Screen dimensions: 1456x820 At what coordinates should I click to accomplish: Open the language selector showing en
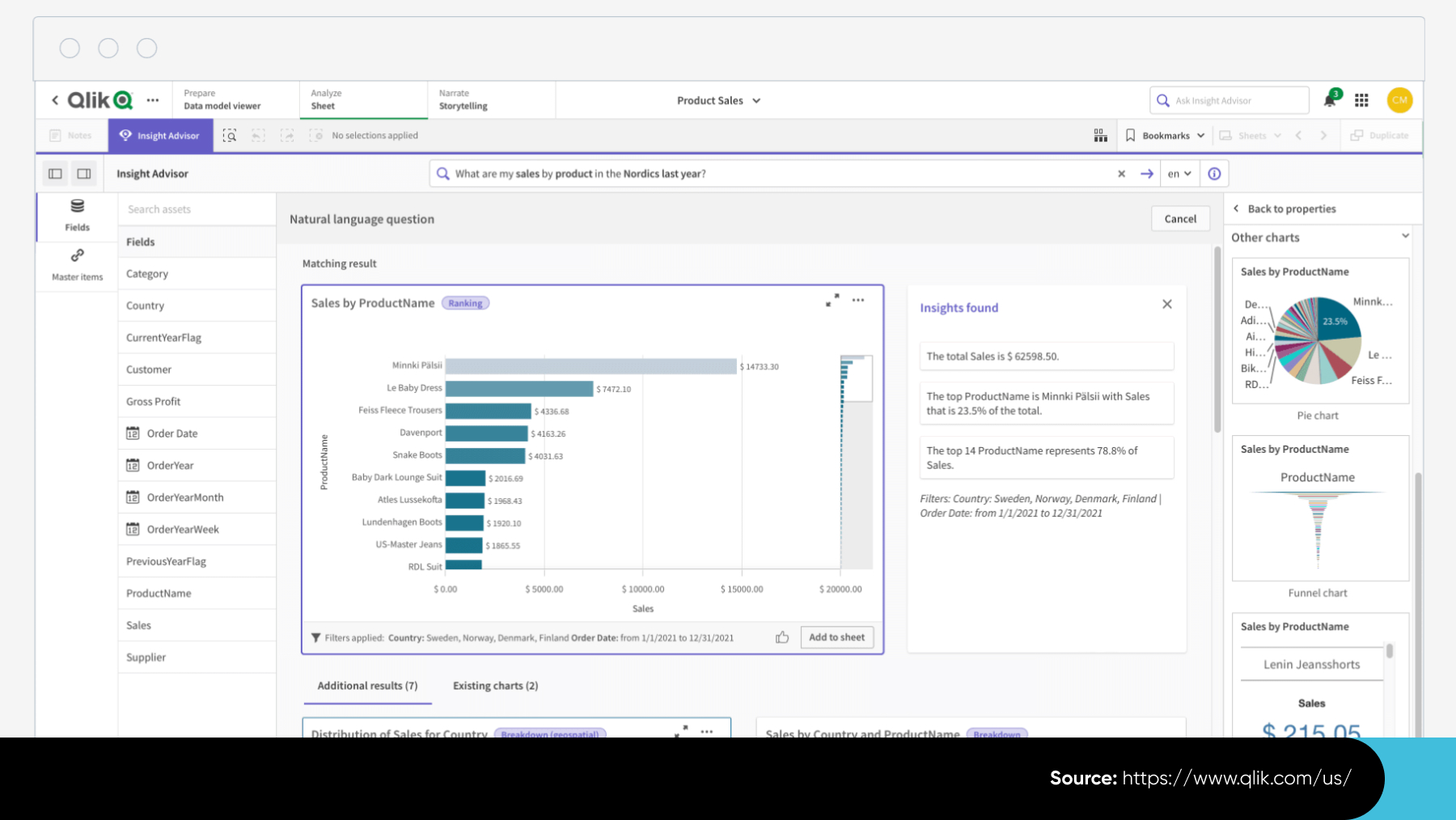coord(1179,173)
